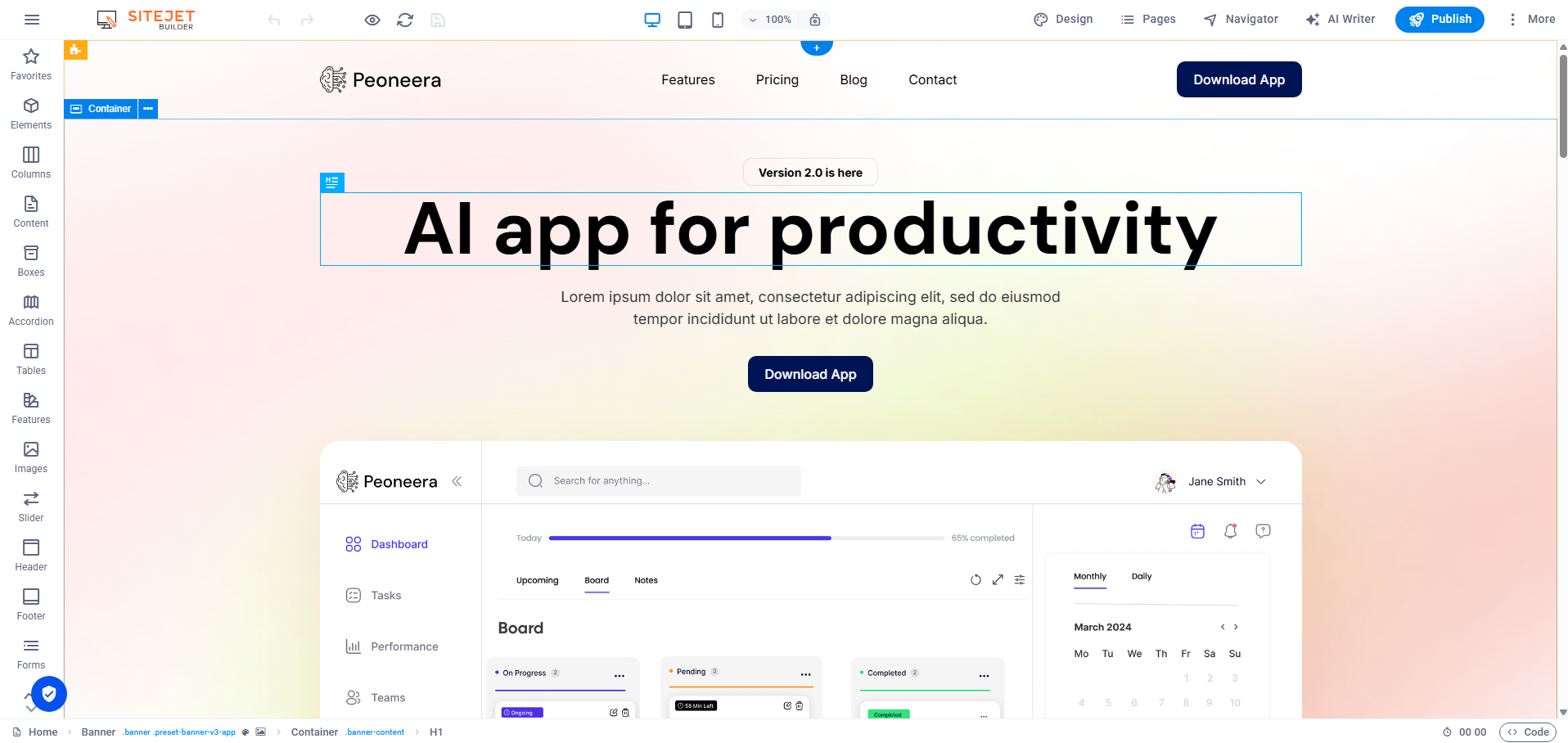Toggle the zoom lock icon
The width and height of the screenshot is (1568, 743).
pyautogui.click(x=815, y=20)
